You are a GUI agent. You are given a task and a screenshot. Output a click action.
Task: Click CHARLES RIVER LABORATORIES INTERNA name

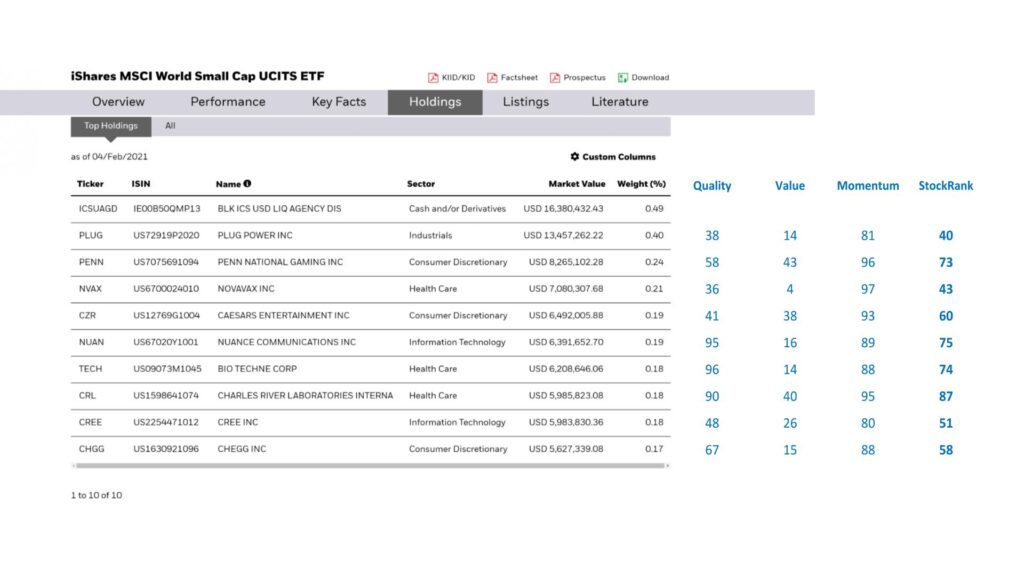tap(306, 396)
